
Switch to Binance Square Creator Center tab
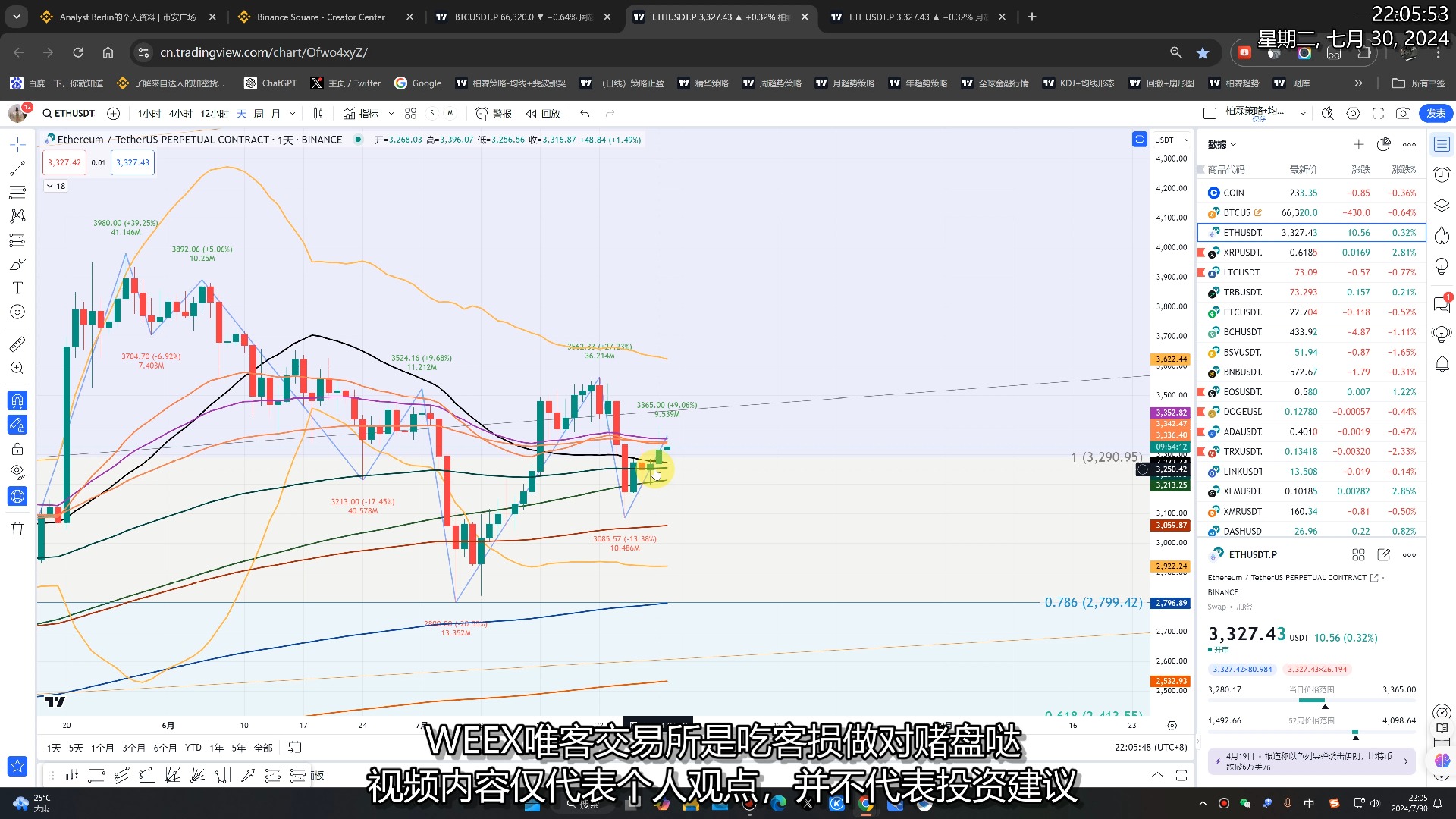[326, 17]
